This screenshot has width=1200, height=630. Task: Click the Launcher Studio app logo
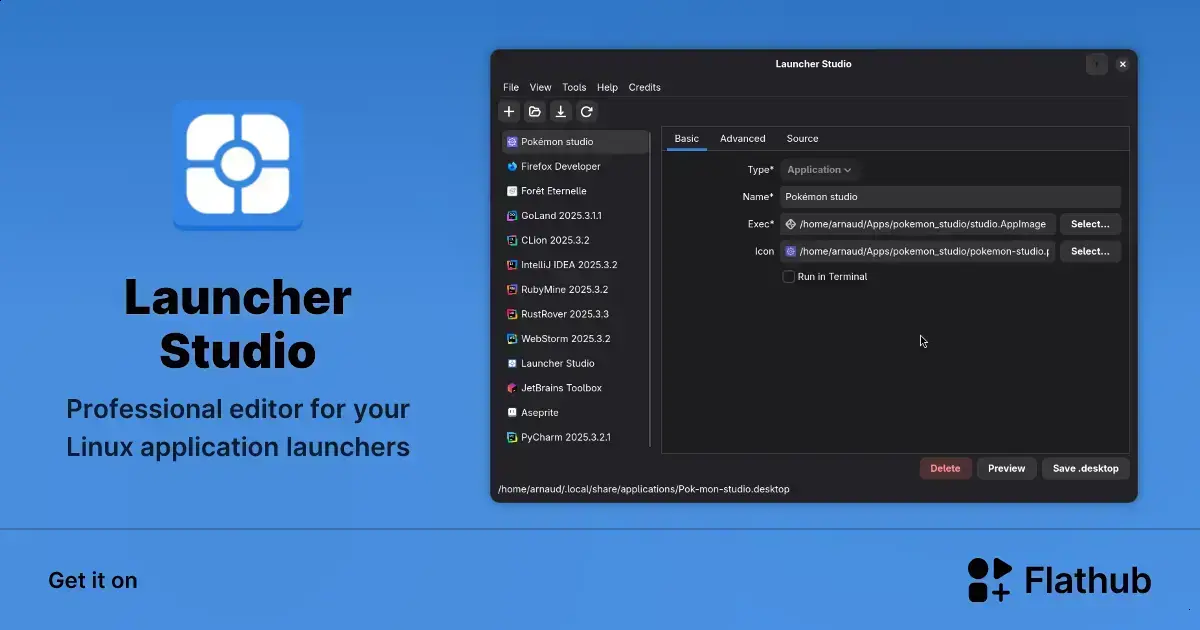click(238, 165)
